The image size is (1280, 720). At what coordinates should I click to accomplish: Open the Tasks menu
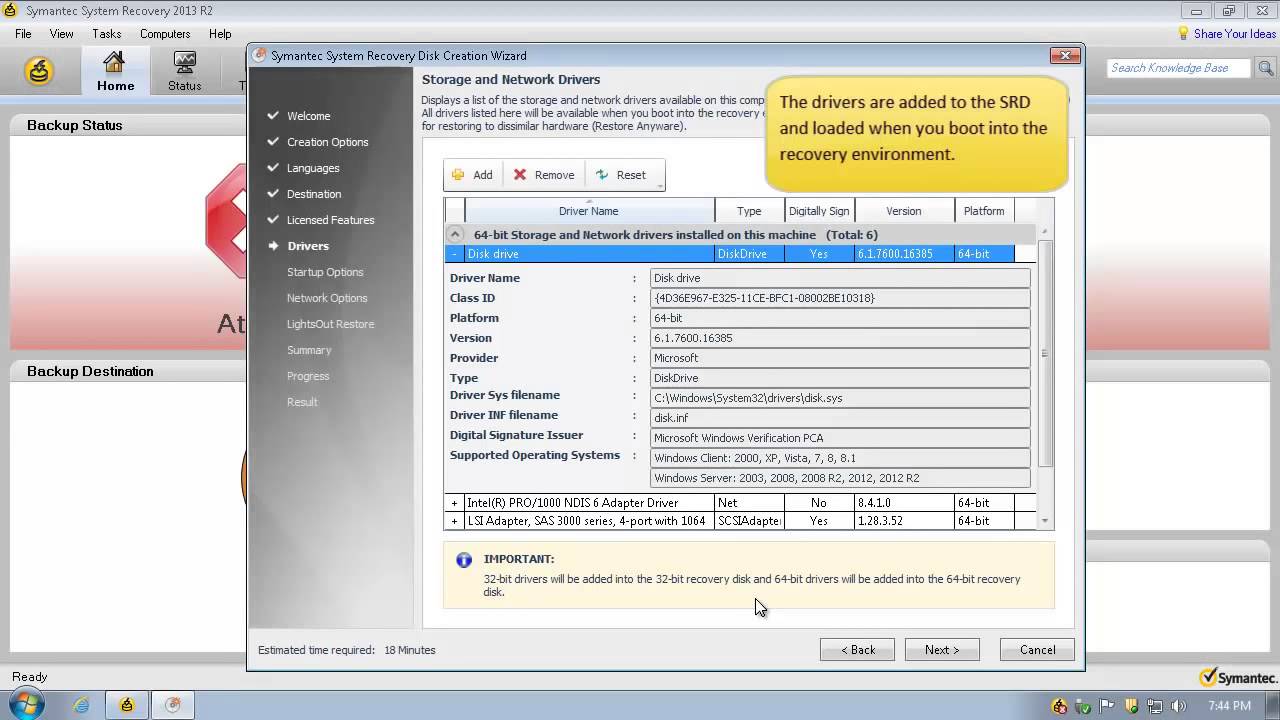click(106, 33)
